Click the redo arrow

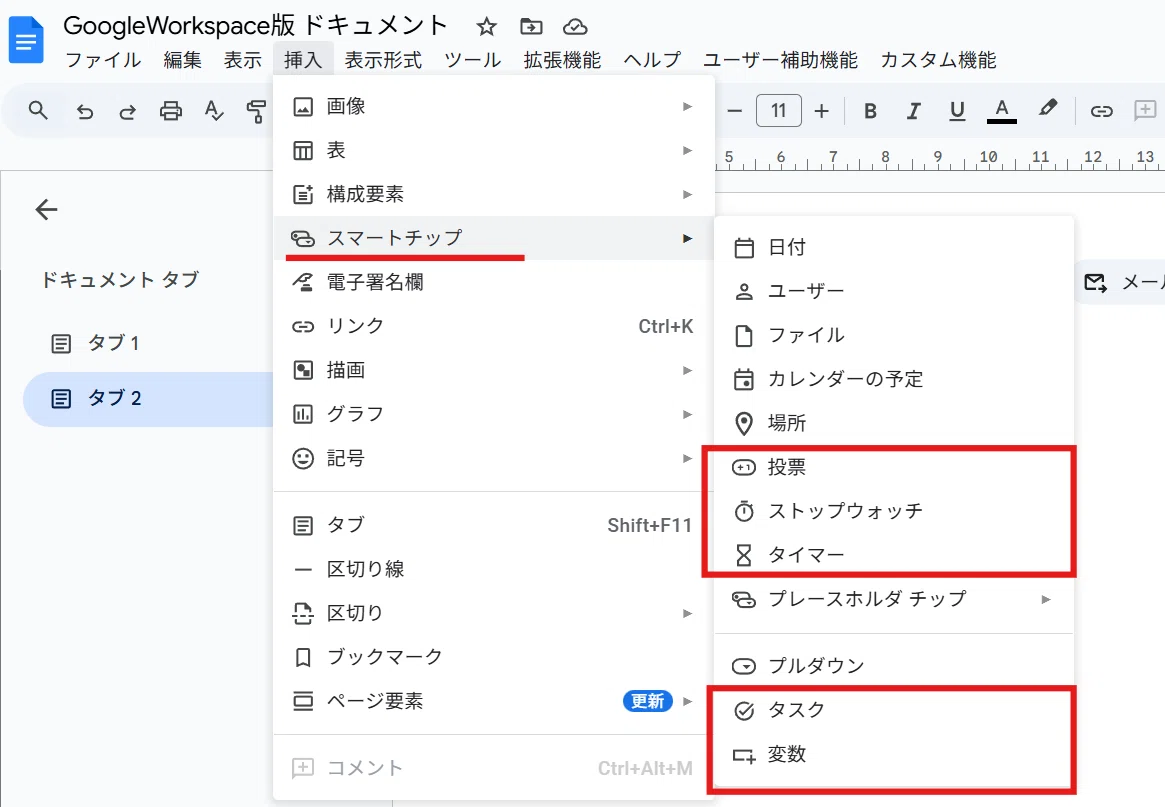[128, 111]
